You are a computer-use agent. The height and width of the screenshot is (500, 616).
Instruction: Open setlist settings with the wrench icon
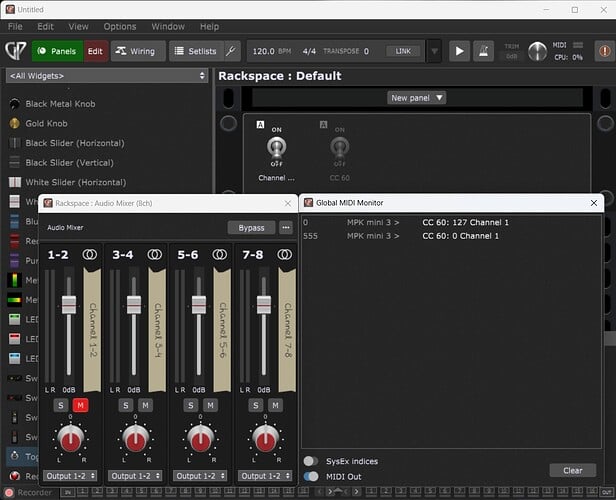[x=231, y=51]
